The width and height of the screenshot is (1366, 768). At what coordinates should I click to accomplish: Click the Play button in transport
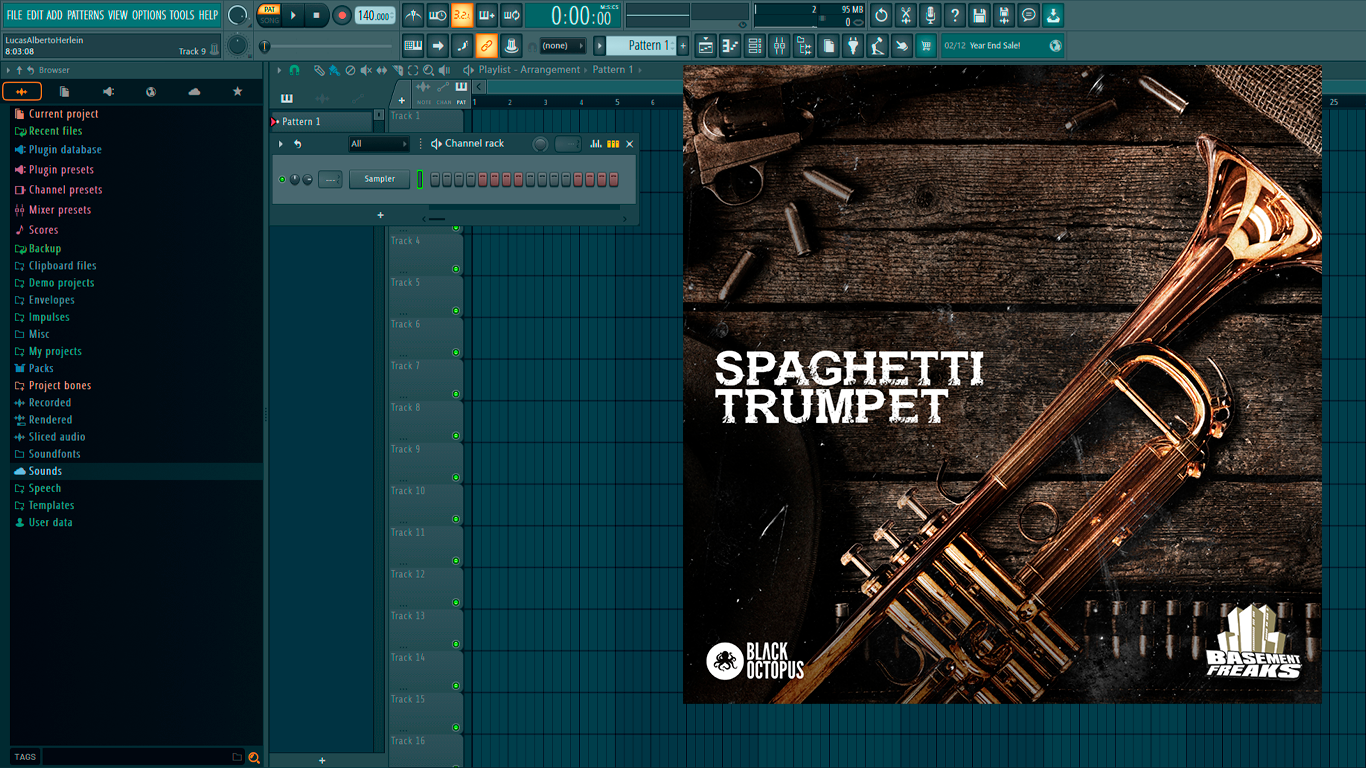[x=293, y=15]
